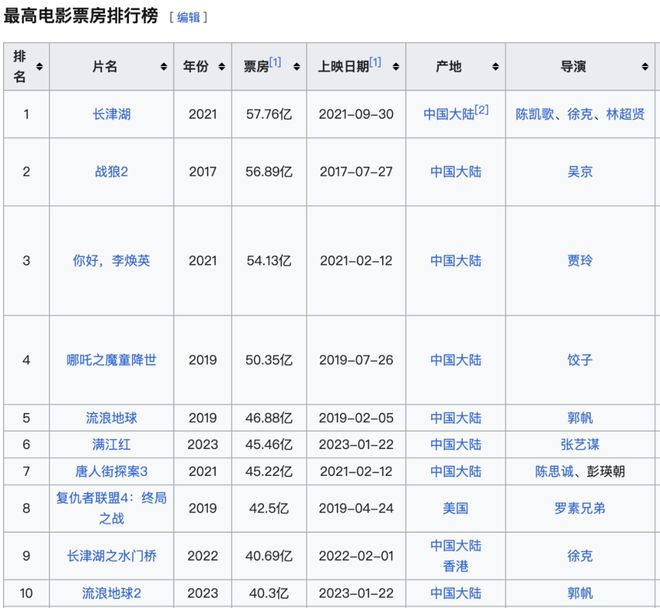Open director 罗素兄弟 link
The width and height of the screenshot is (660, 608).
[580, 508]
